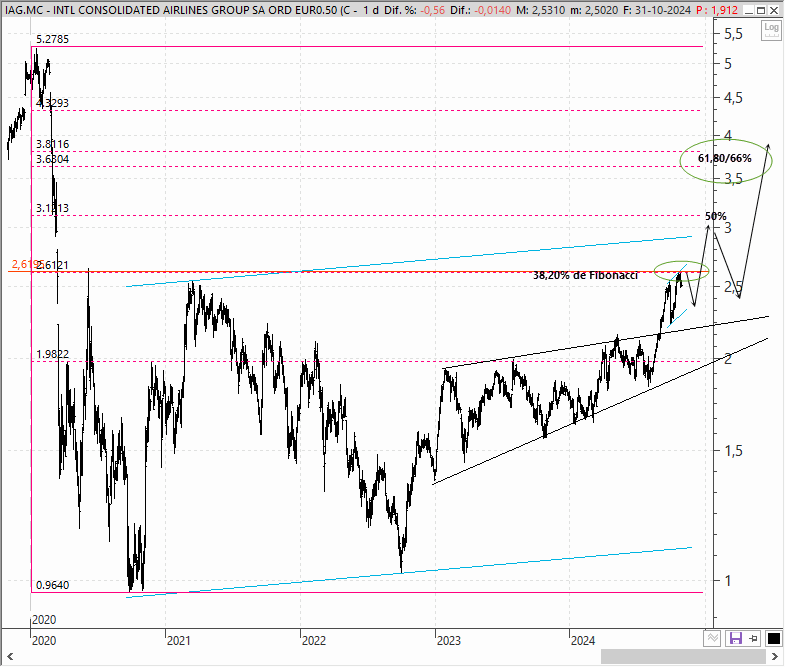Click the IAG.MC - INTL CONSOLIDATED AIRLINES title text
Viewport: 785px width, 667px height.
pos(178,11)
